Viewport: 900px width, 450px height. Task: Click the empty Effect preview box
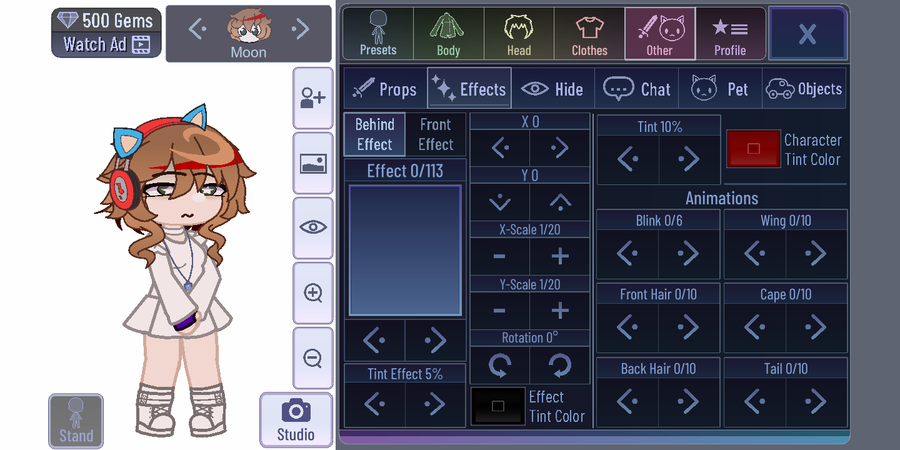click(405, 250)
